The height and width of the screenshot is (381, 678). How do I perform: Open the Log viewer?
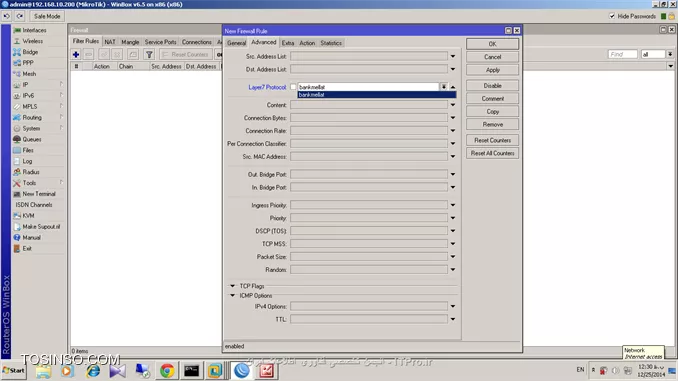(x=27, y=161)
